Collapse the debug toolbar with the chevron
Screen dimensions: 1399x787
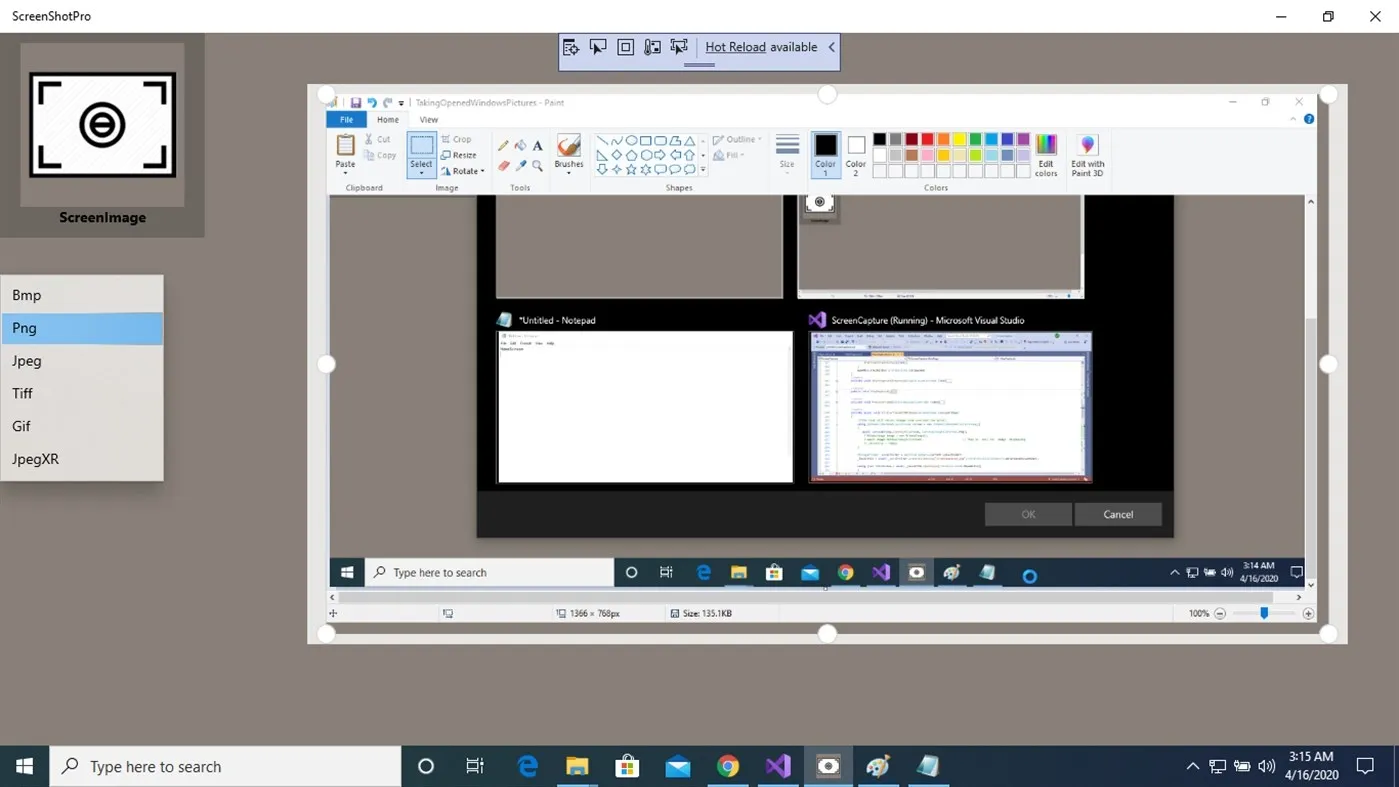point(831,46)
